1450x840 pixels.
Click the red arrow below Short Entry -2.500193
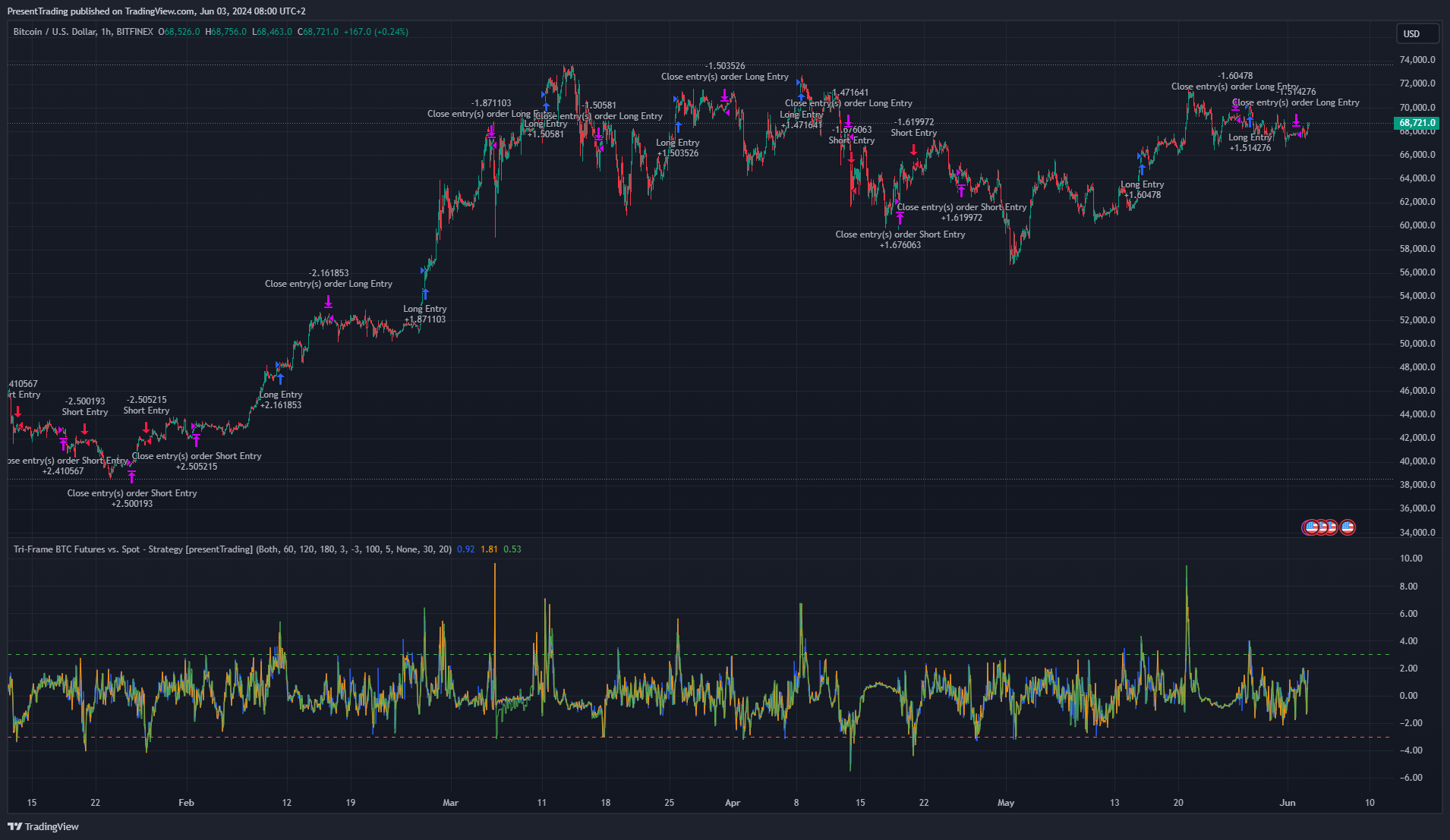[x=85, y=429]
